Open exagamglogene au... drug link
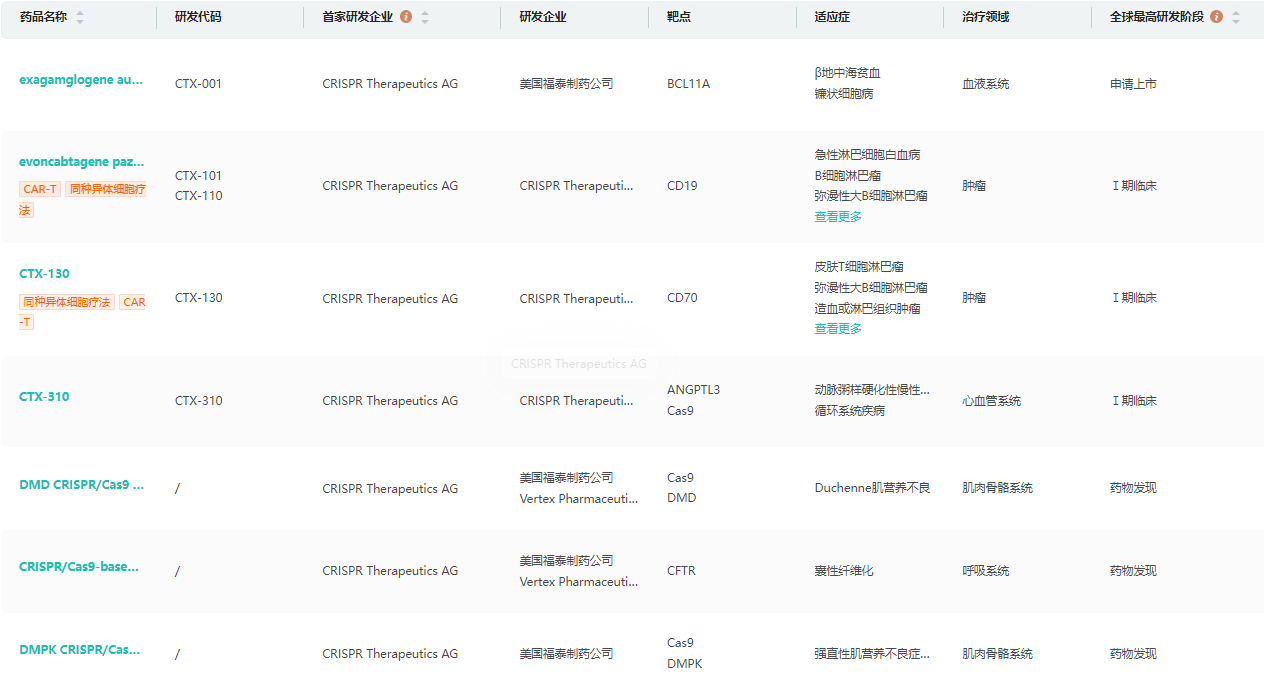The height and width of the screenshot is (682, 1264). [x=81, y=80]
